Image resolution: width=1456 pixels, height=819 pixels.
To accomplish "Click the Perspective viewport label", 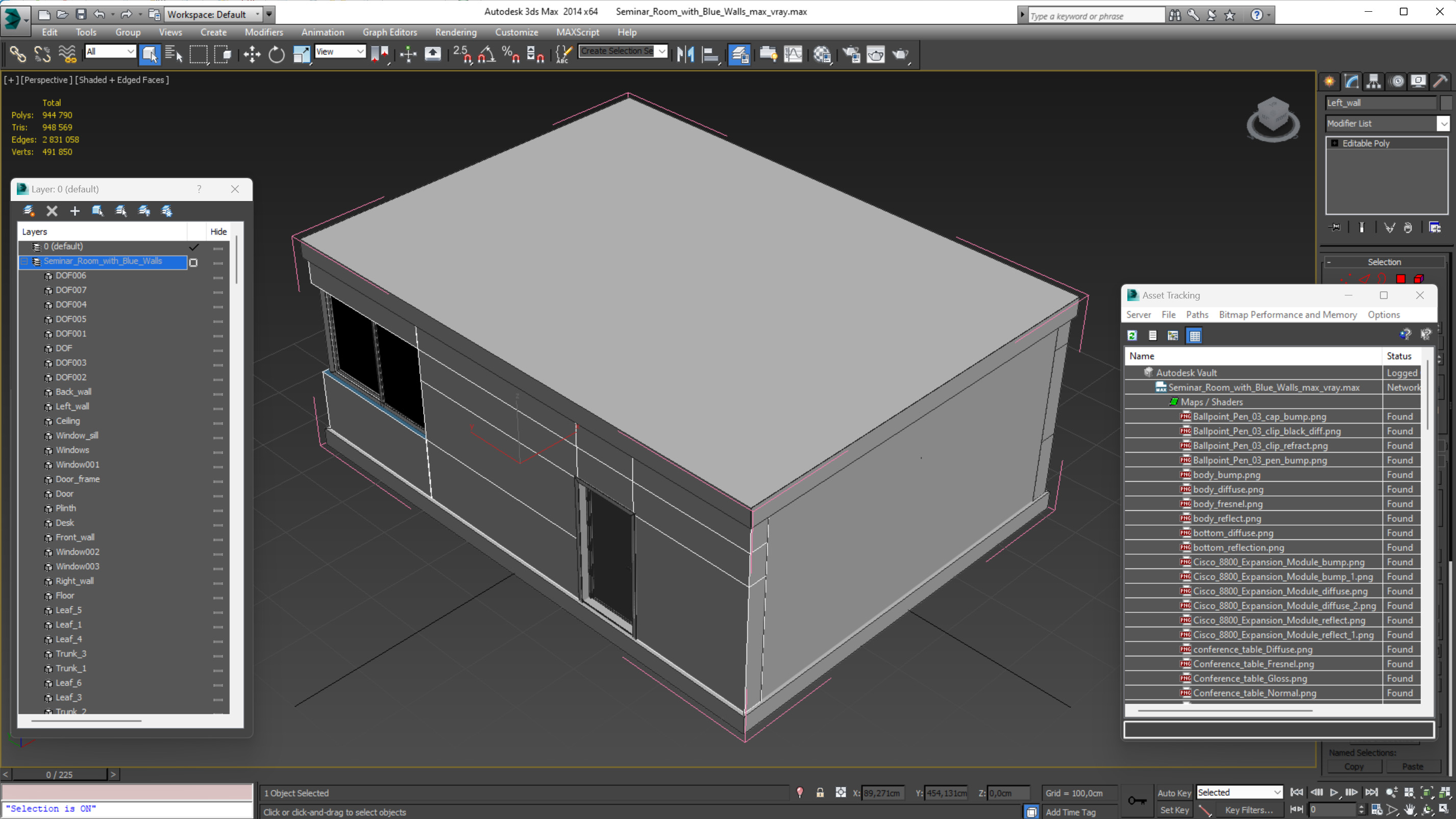I will [47, 80].
